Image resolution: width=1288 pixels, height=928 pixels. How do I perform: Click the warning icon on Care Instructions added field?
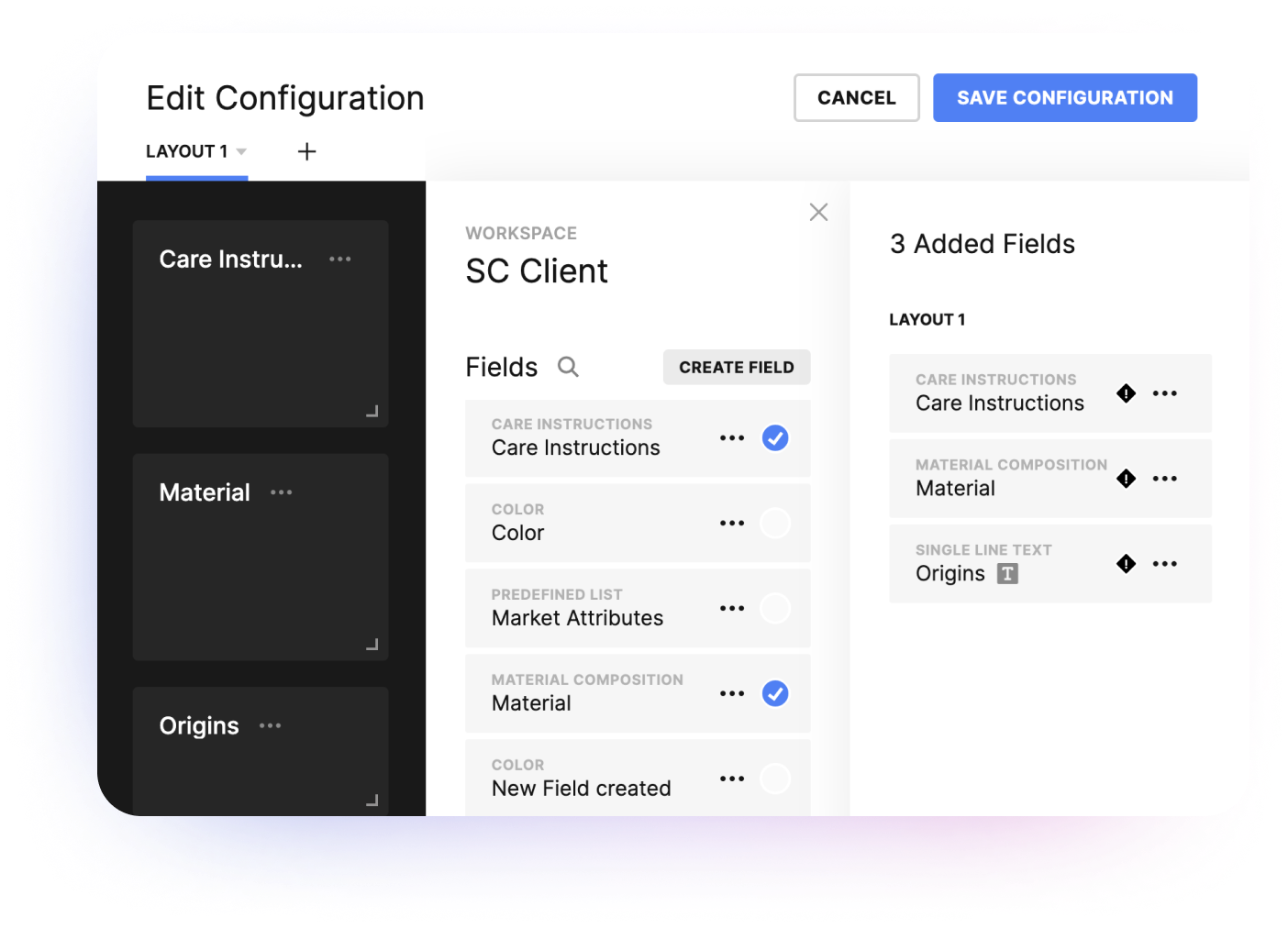point(1126,392)
